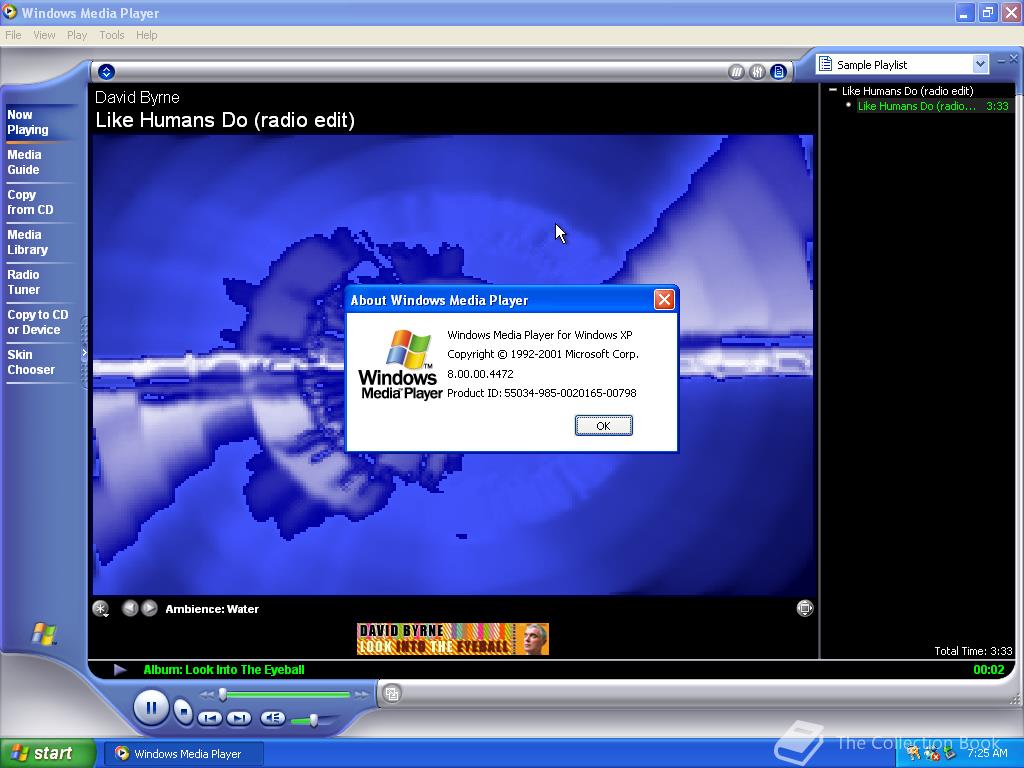This screenshot has height=768, width=1024.
Task: Skip to the previous track
Action: [210, 718]
